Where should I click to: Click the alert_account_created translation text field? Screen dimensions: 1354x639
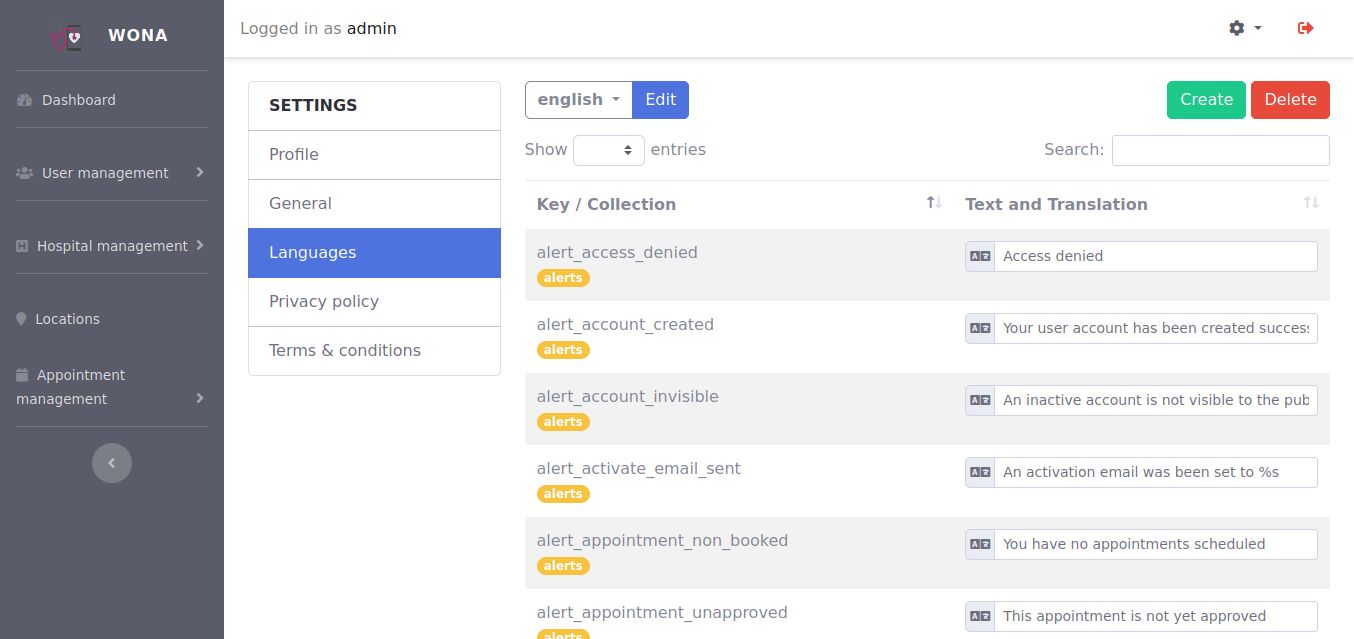1155,328
